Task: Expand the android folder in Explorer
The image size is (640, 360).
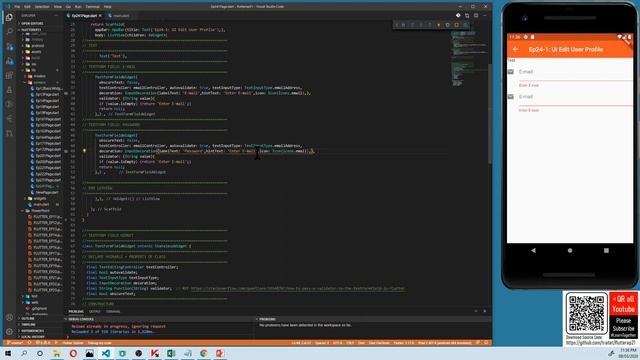Action: (38, 46)
